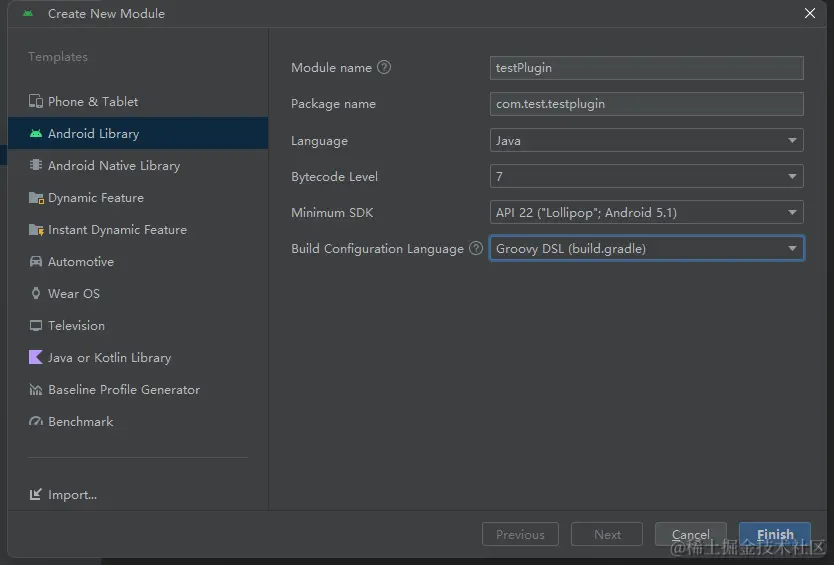Click the Module name help icon
Image resolution: width=834 pixels, height=565 pixels.
(384, 68)
